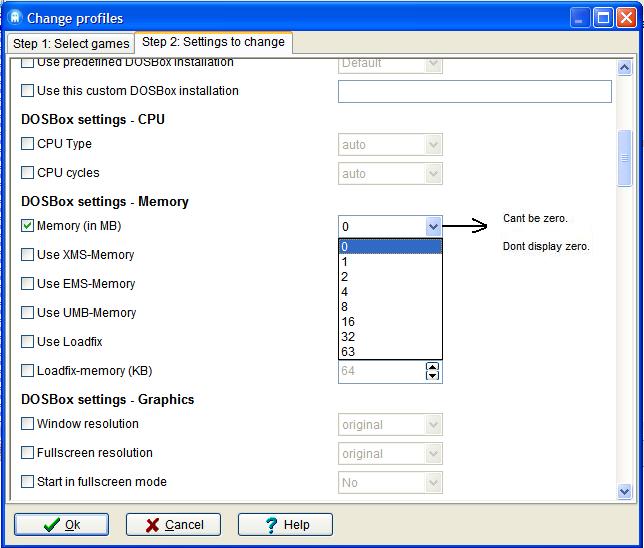The width and height of the screenshot is (644, 548).
Task: Enable Start in fullscreen mode checkbox
Action: [28, 482]
